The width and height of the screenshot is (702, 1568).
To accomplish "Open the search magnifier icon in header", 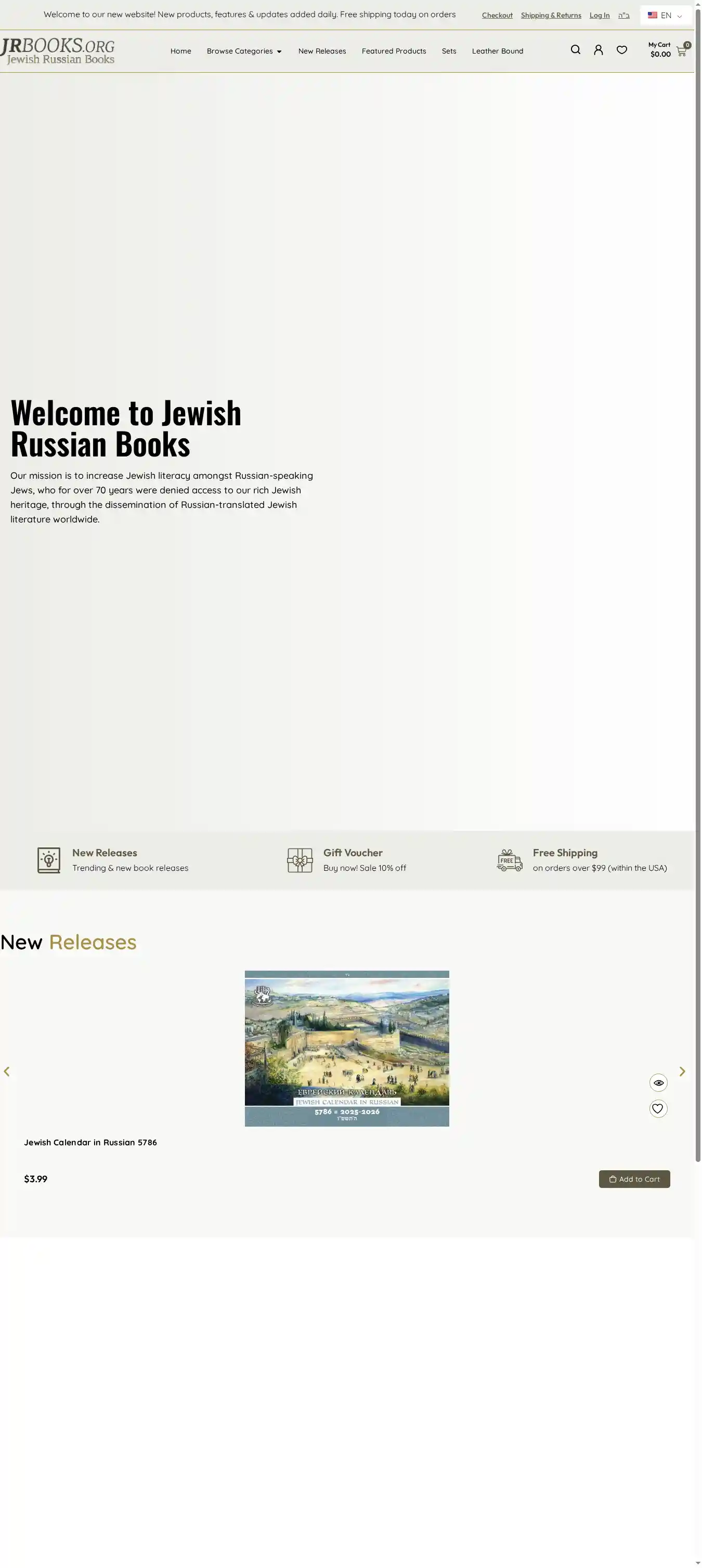I will click(575, 50).
